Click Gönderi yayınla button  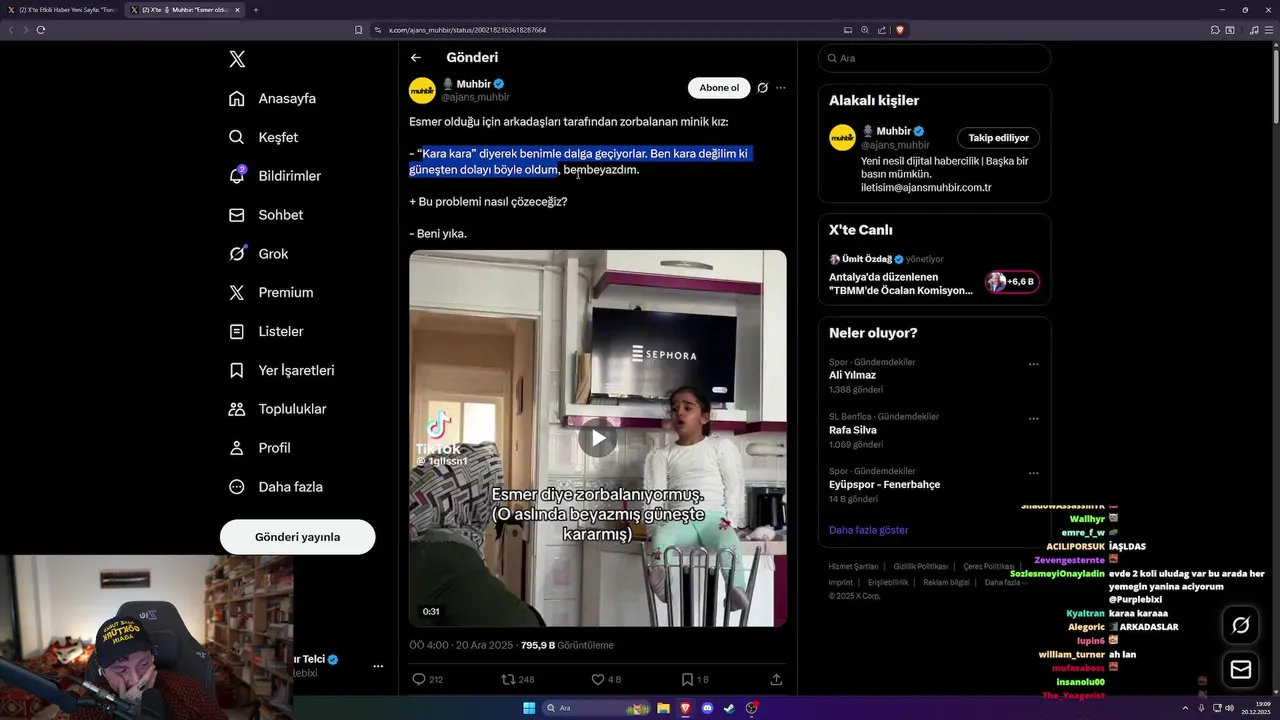point(297,537)
